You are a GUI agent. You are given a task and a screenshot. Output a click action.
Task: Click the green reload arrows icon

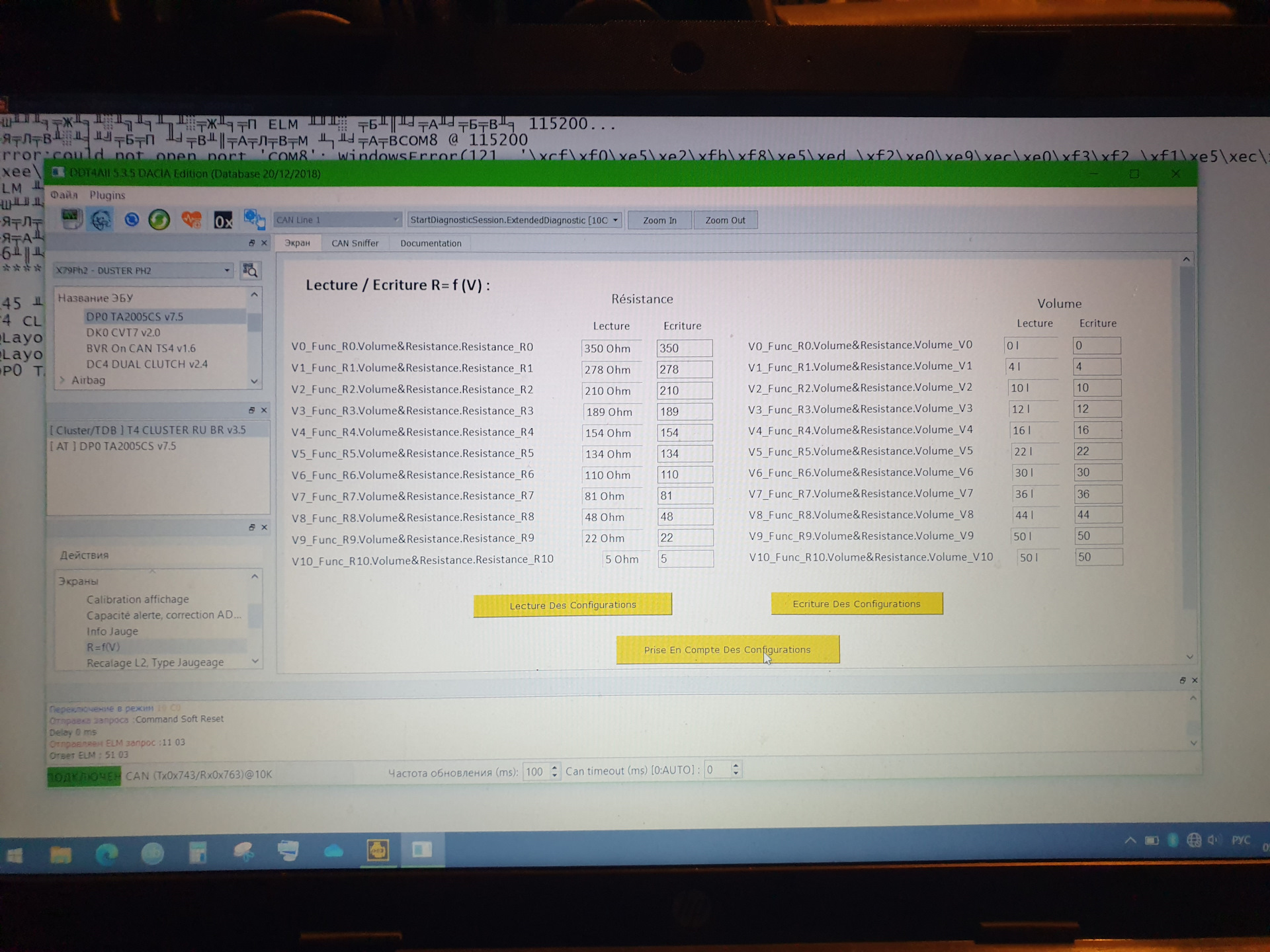159,219
